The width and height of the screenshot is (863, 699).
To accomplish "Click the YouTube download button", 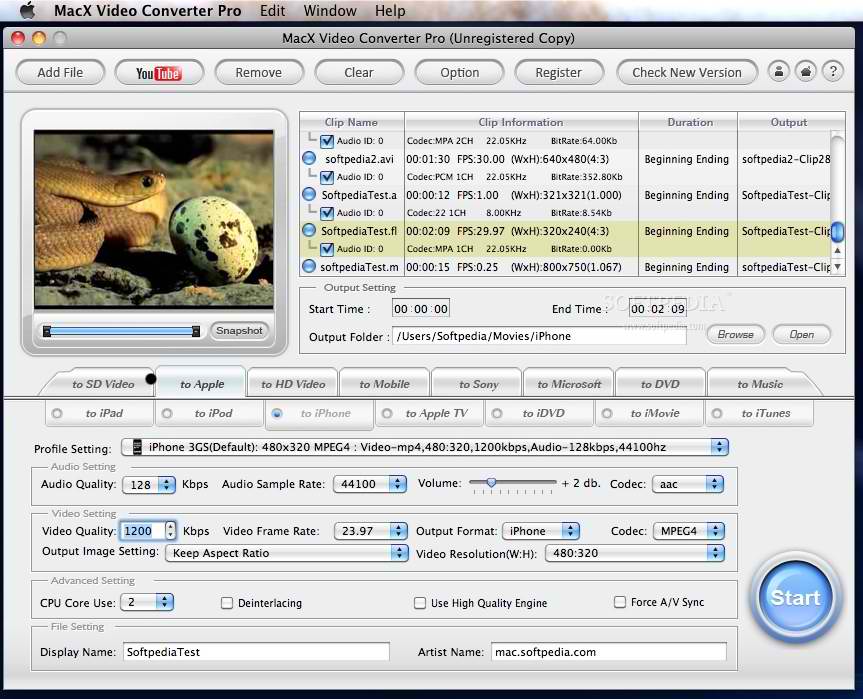I will pos(159,73).
